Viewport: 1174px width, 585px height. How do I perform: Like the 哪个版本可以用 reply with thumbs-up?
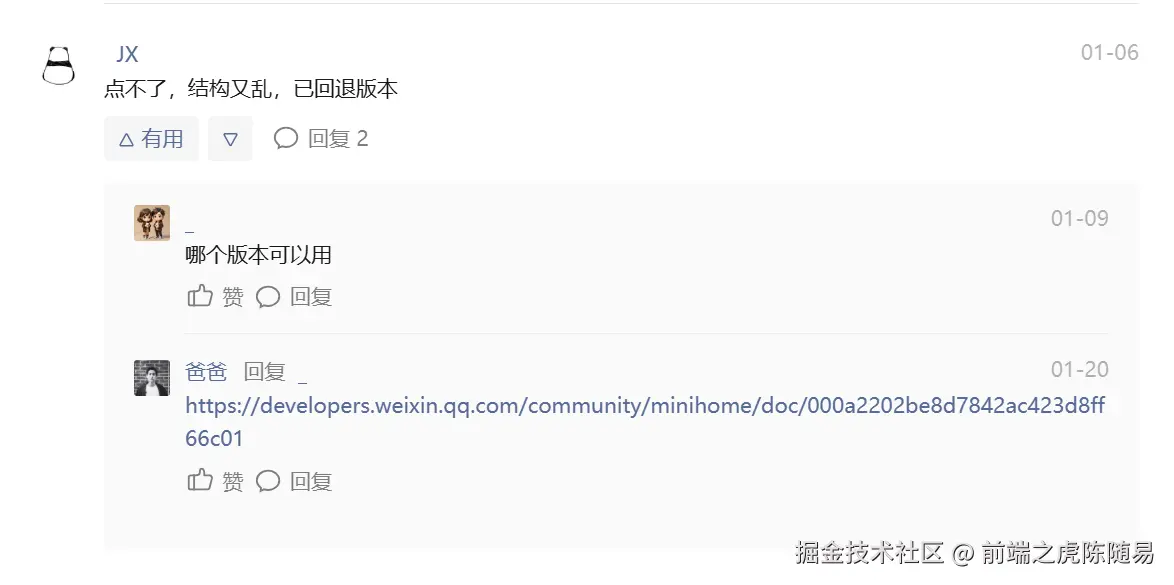(215, 297)
